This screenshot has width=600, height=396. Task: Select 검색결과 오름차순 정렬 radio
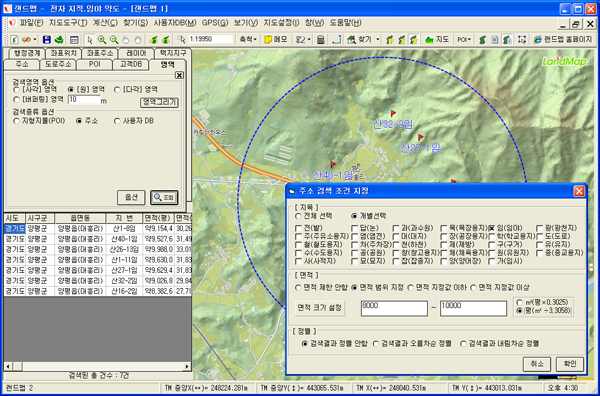click(x=376, y=344)
